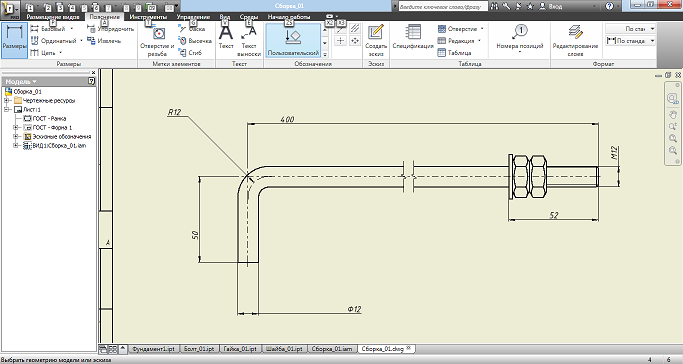
Task: Select Сборка_01 root in the browser
Action: [24, 91]
